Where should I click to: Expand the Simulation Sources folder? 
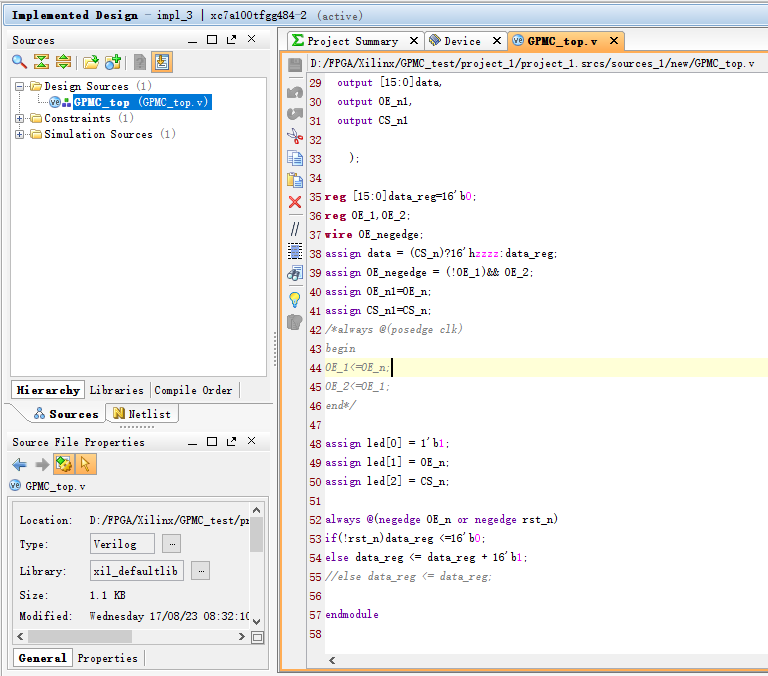coord(20,134)
